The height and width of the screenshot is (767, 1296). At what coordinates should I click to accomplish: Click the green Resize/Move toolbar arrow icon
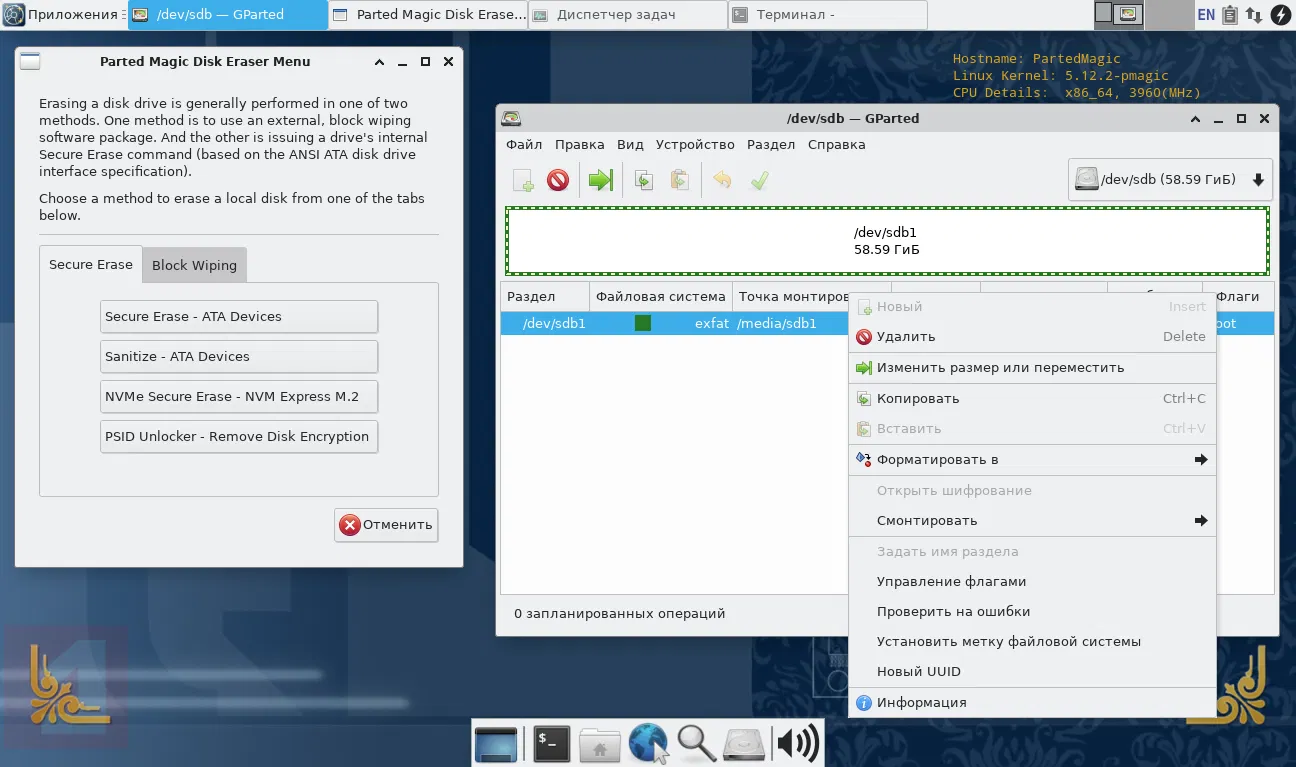coord(600,180)
